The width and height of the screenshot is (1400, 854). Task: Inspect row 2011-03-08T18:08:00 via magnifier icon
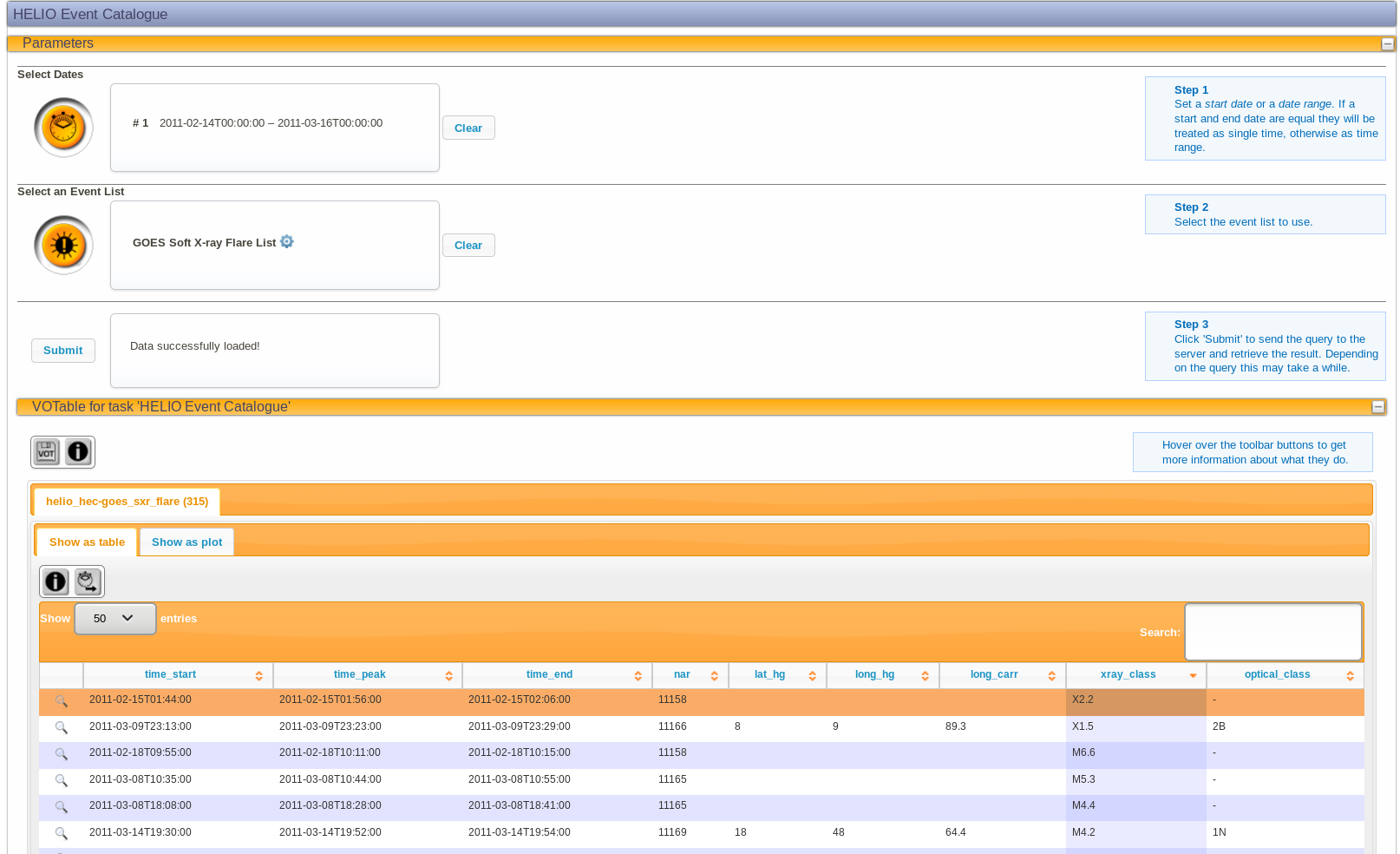[61, 806]
